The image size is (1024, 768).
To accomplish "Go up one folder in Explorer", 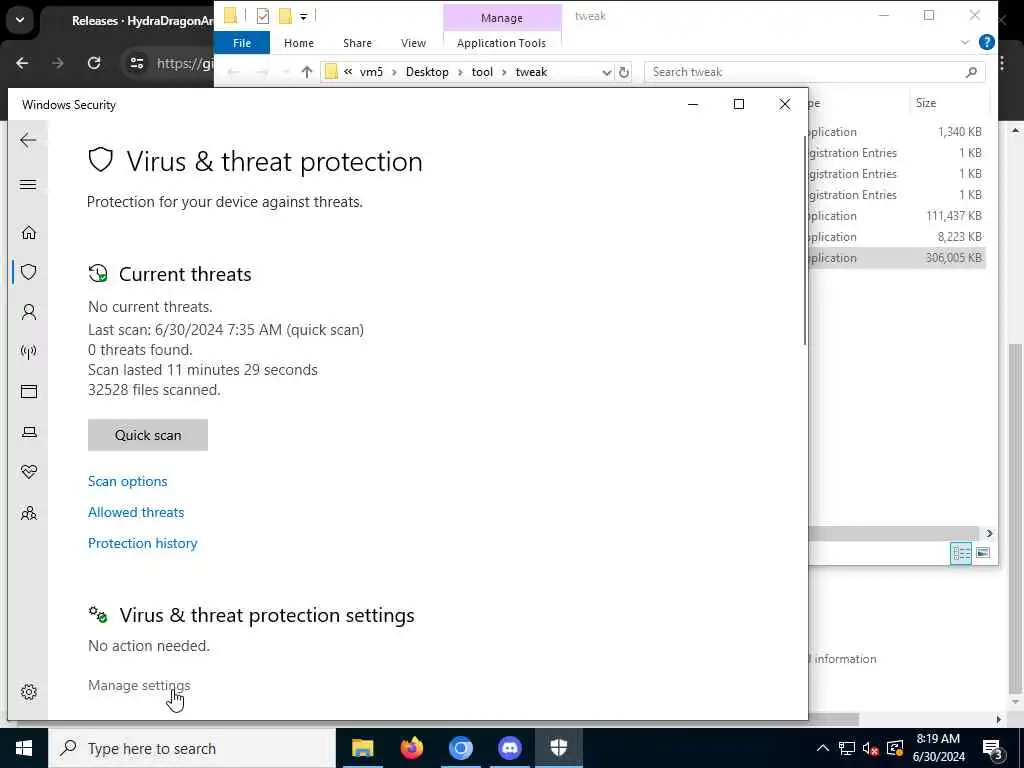I will [307, 72].
